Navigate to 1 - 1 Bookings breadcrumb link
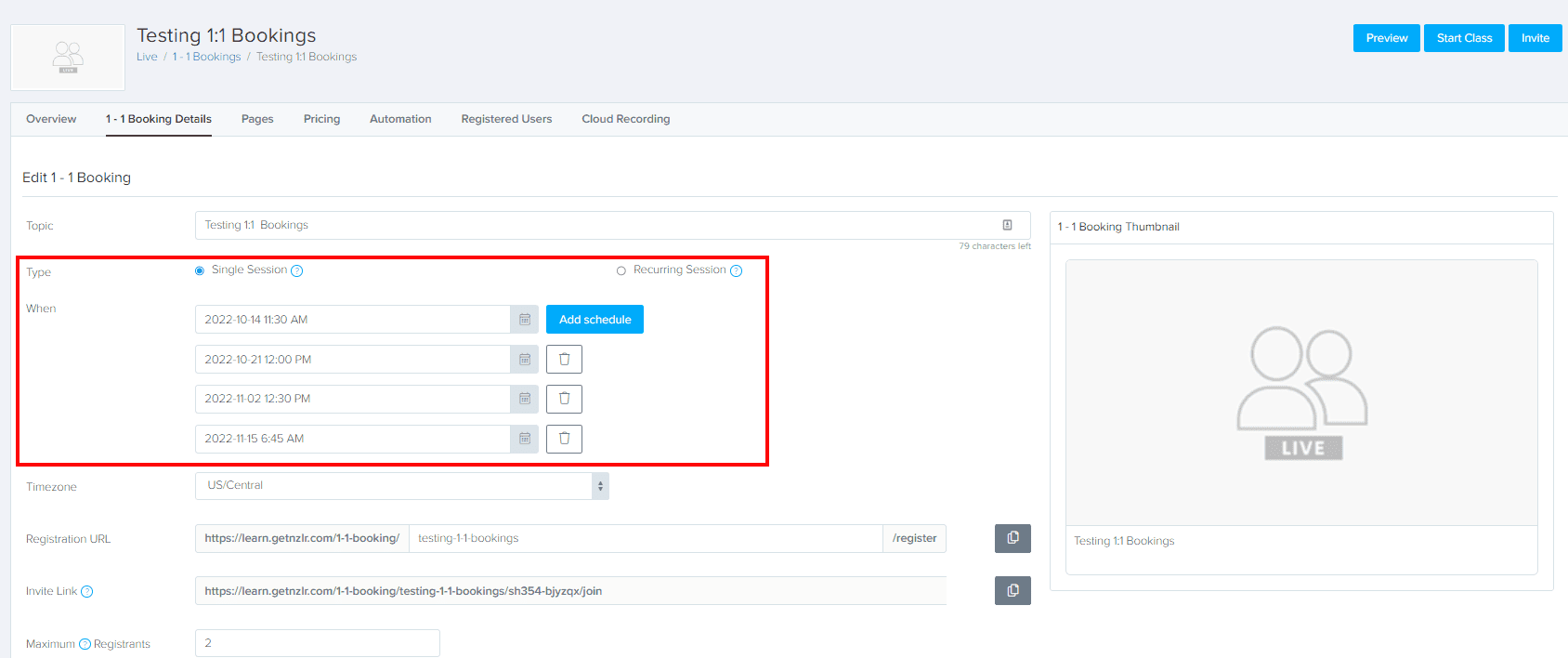The height and width of the screenshot is (658, 1568). 206,57
